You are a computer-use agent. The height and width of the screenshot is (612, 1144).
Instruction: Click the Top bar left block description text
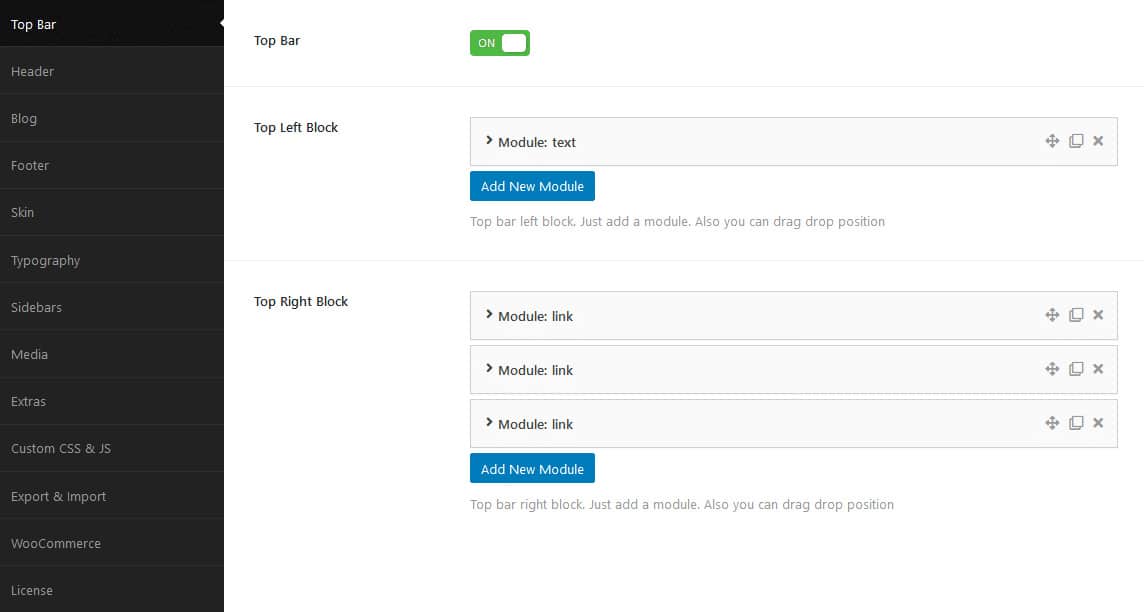pyautogui.click(x=677, y=221)
